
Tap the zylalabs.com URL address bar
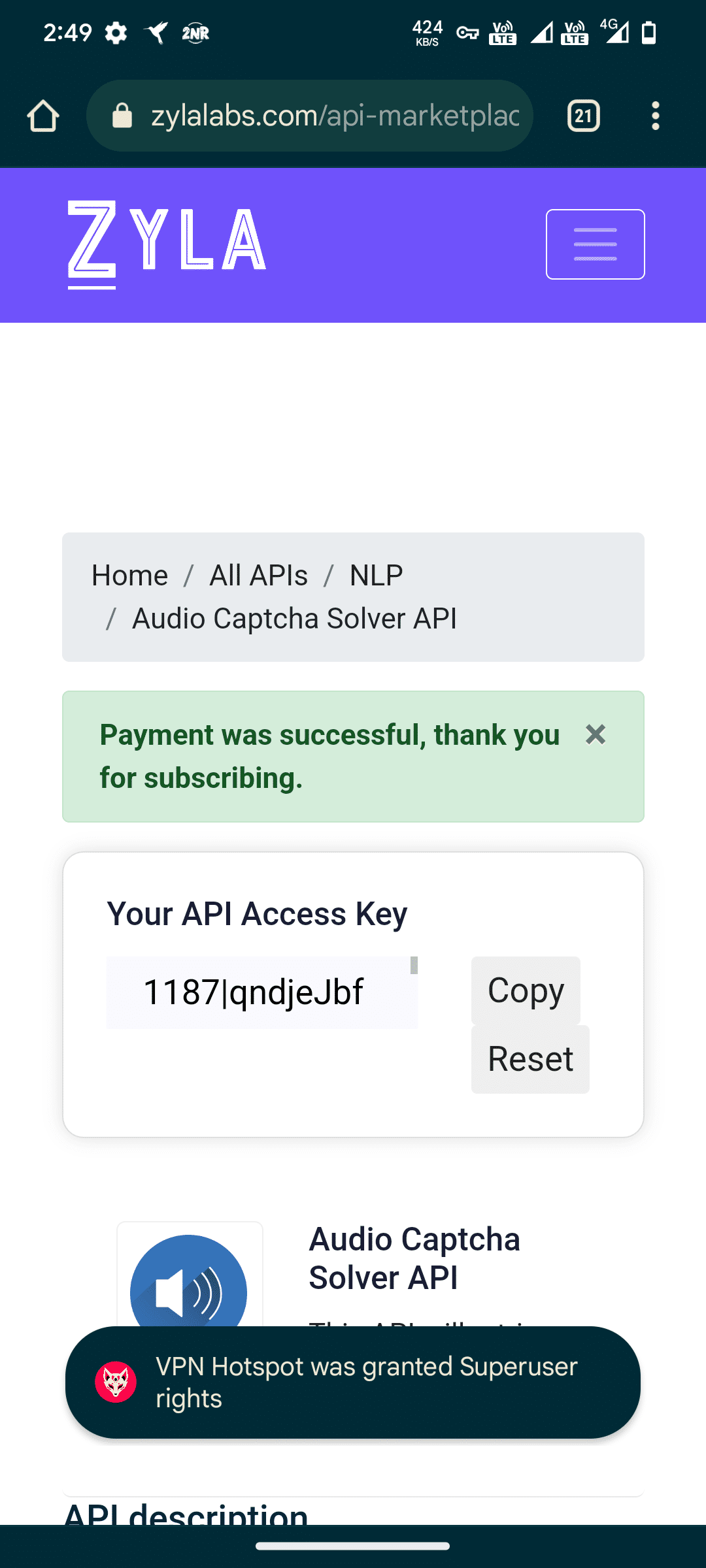tap(335, 116)
